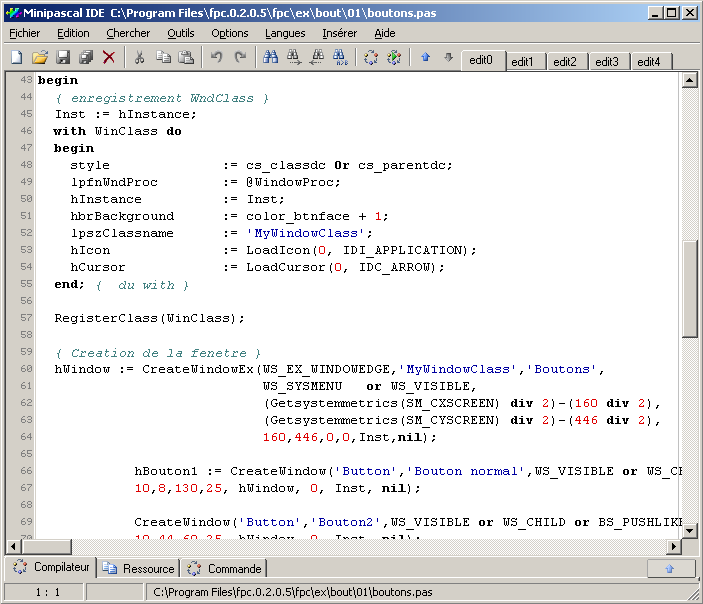Open search with the first binoculars icon
Screen dimensions: 703x604
coord(270,58)
